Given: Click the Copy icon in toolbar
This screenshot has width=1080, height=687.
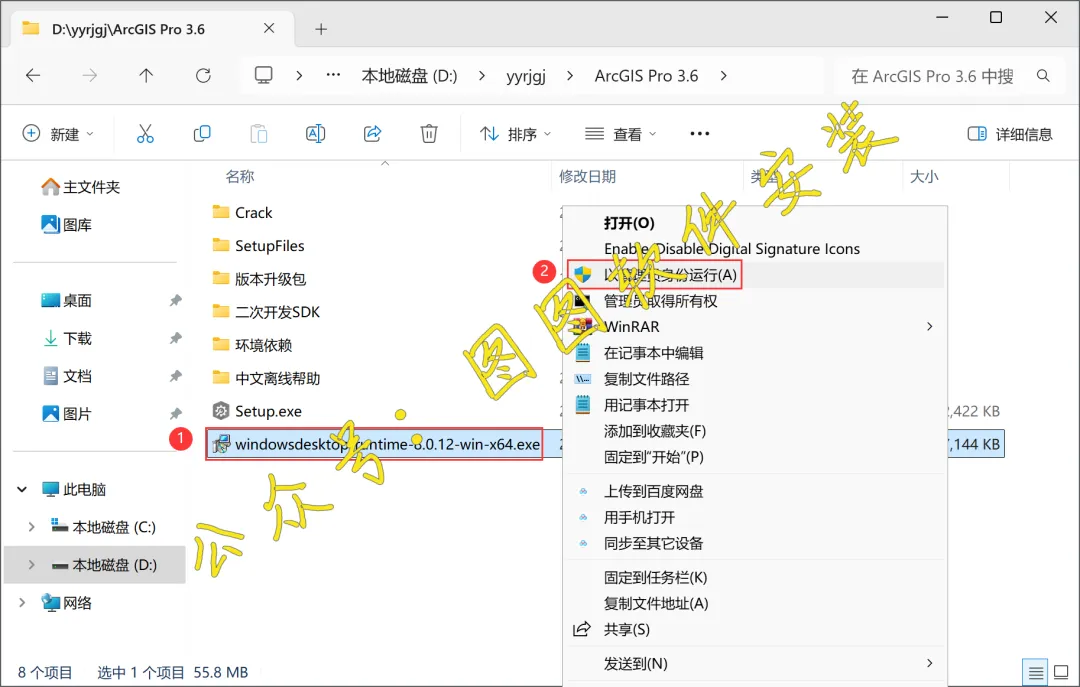Looking at the screenshot, I should click(202, 134).
